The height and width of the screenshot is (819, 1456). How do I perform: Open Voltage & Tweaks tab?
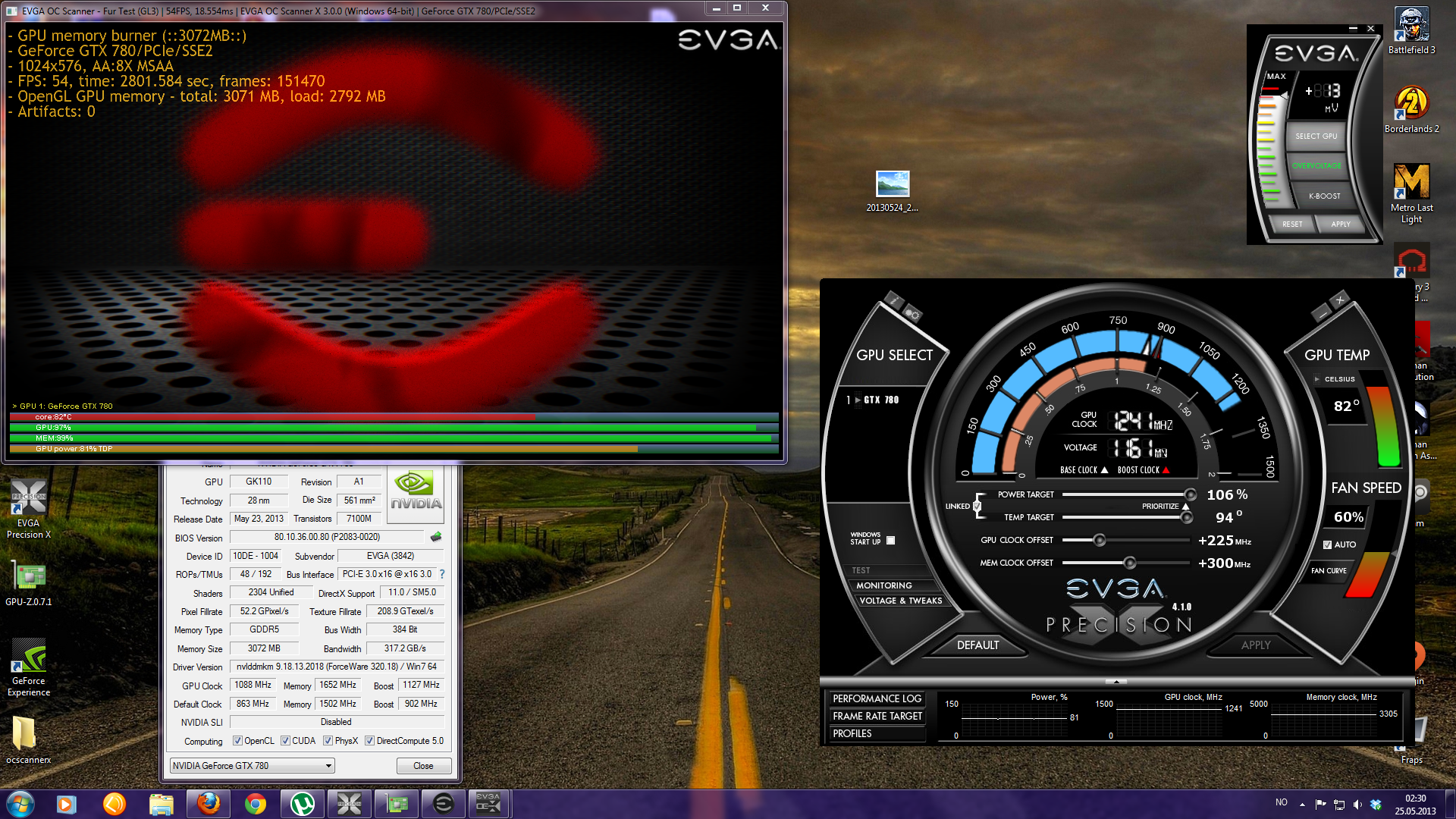point(901,601)
